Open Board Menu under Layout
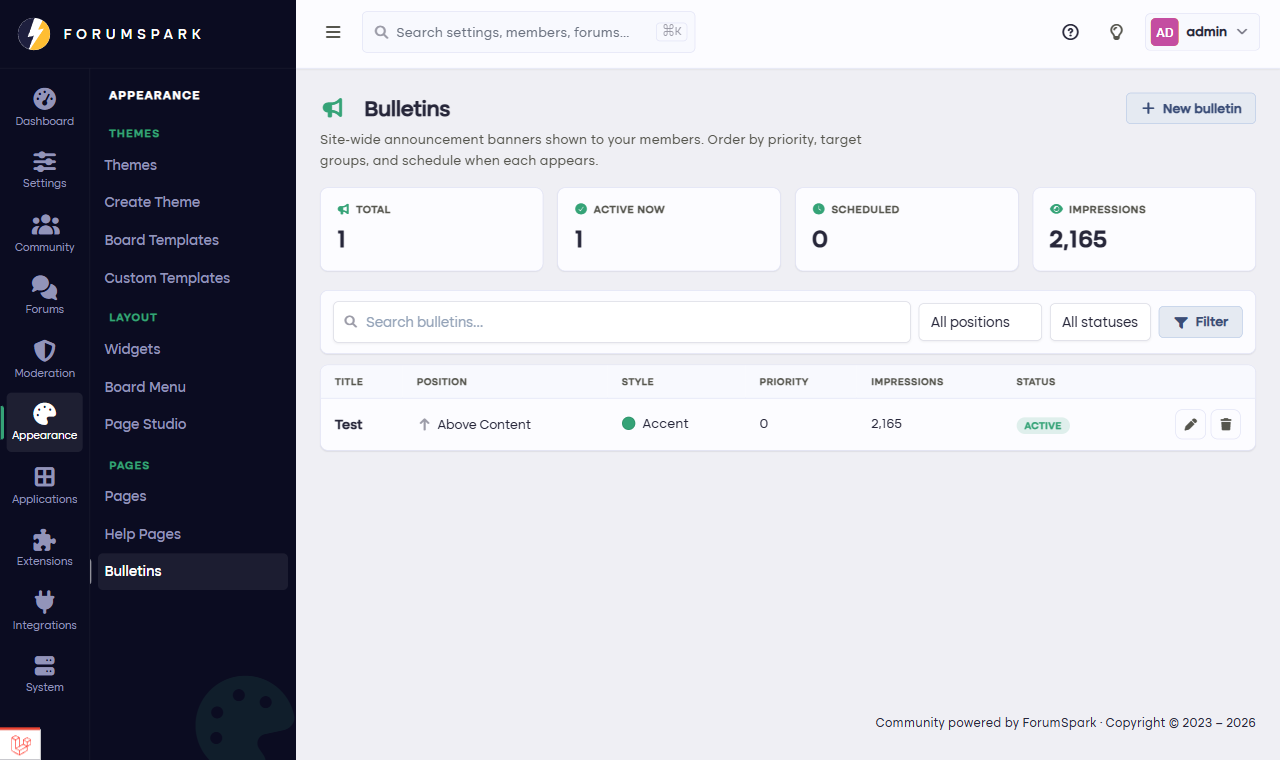Screen dimensions: 1280x760 click(x=145, y=387)
